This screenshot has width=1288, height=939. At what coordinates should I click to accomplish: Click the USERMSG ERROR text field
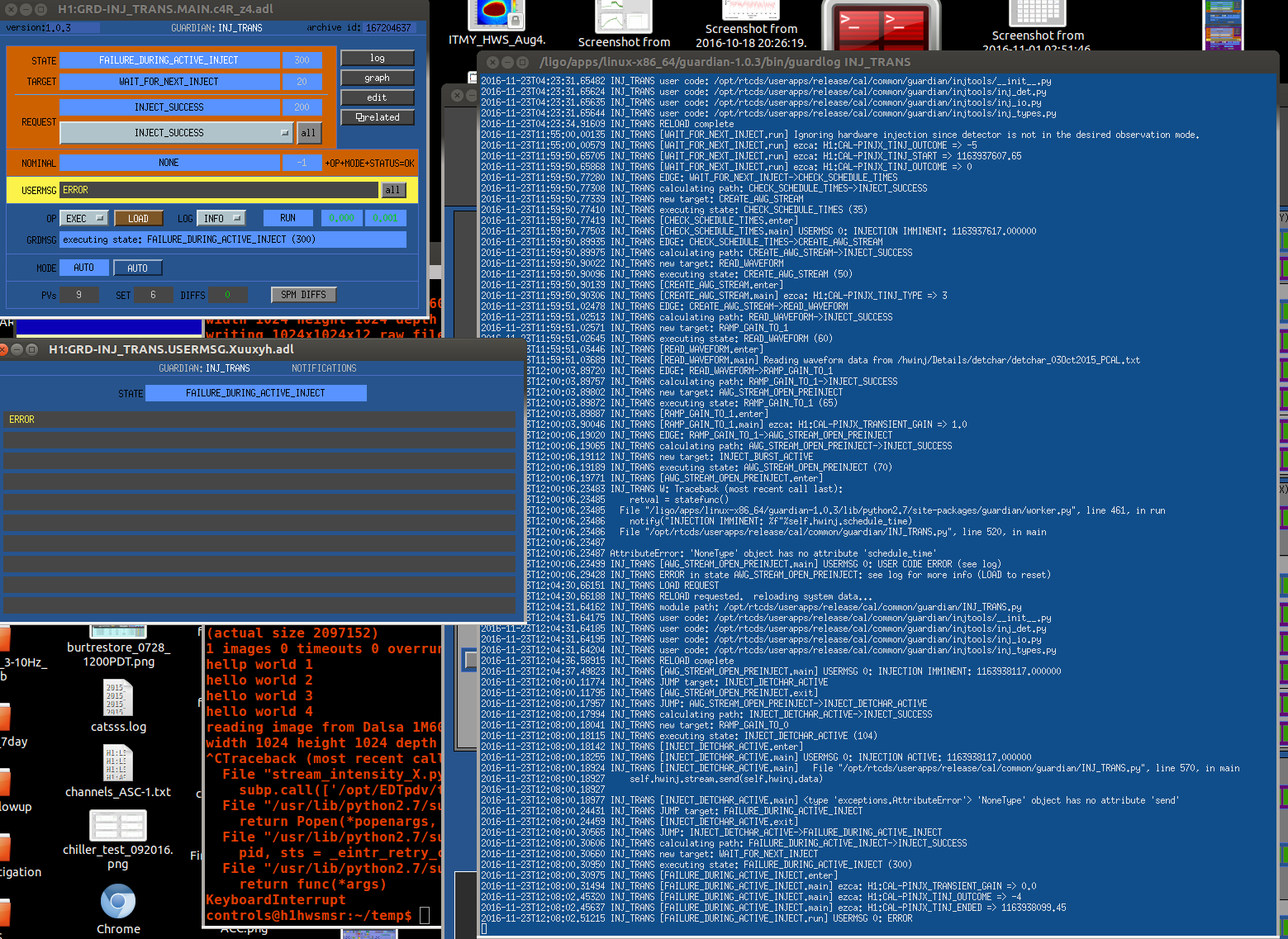click(x=219, y=190)
